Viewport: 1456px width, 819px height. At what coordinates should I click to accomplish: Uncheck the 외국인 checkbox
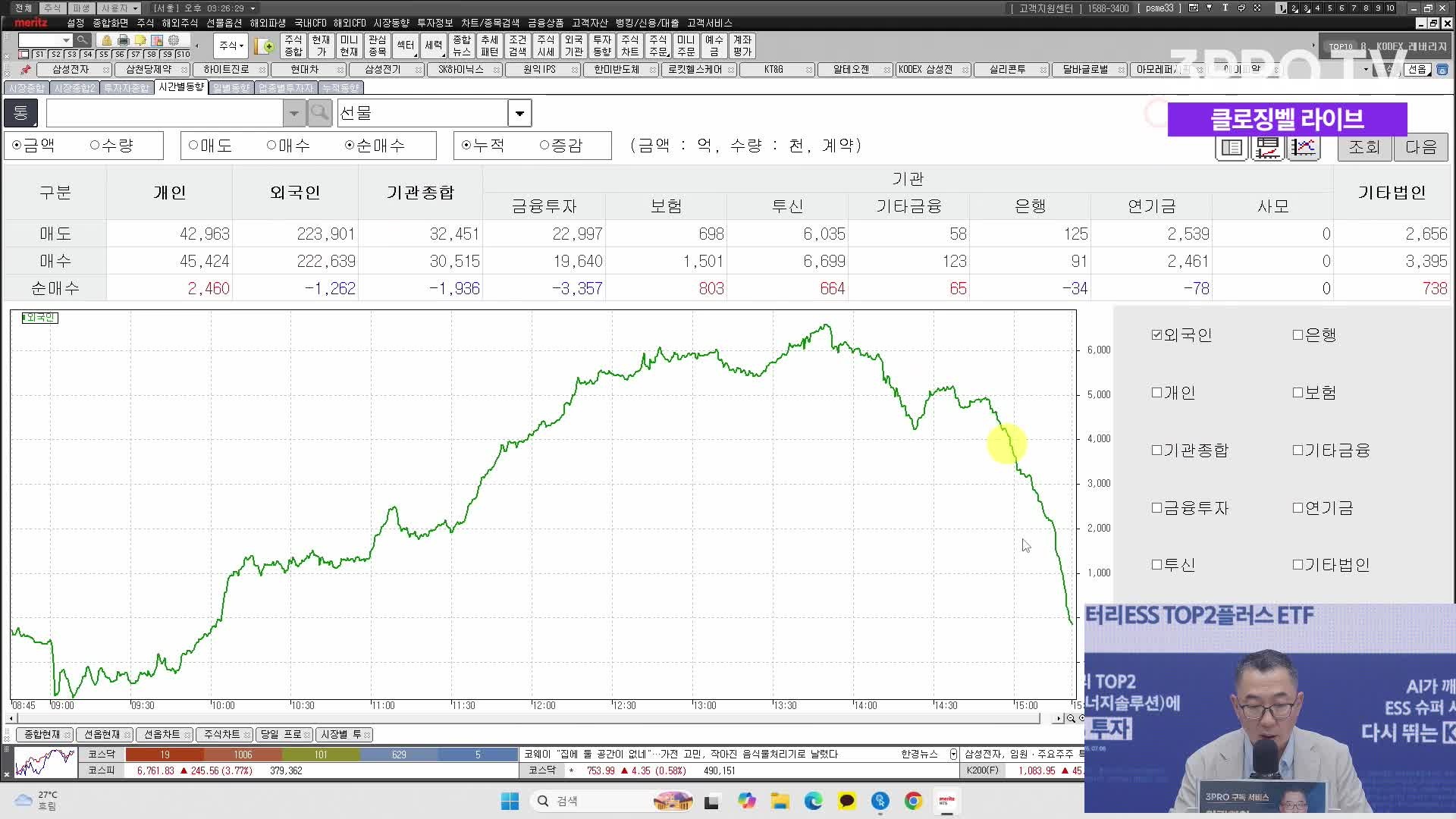1156,334
